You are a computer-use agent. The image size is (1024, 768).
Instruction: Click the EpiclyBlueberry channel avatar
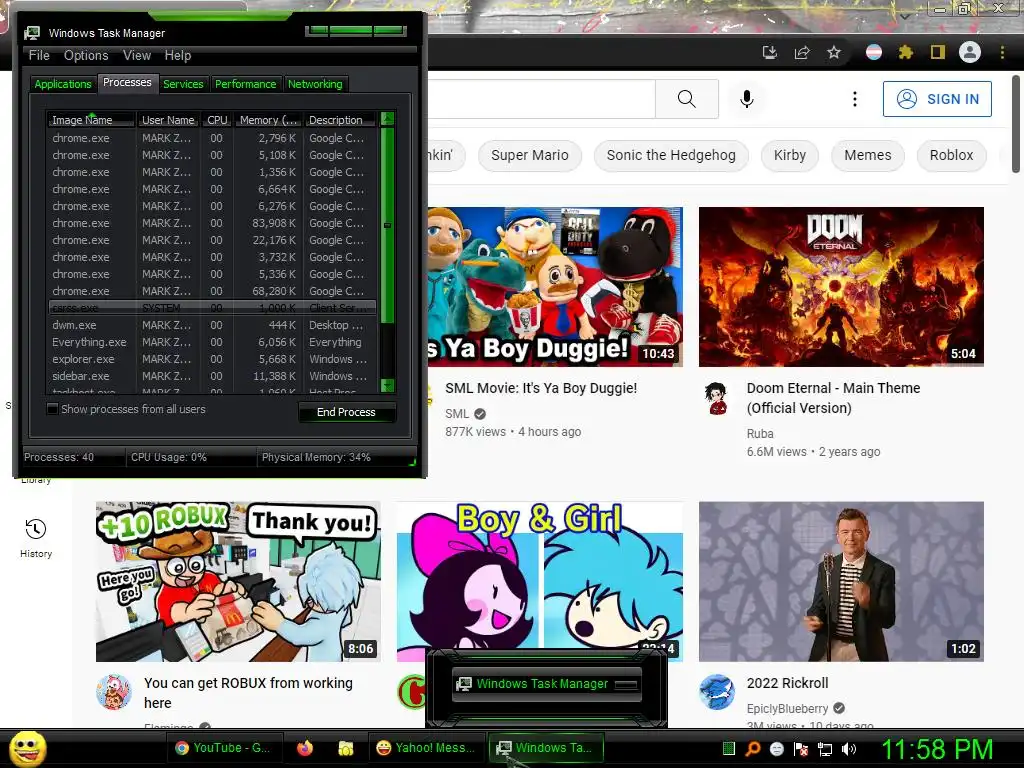tap(717, 692)
